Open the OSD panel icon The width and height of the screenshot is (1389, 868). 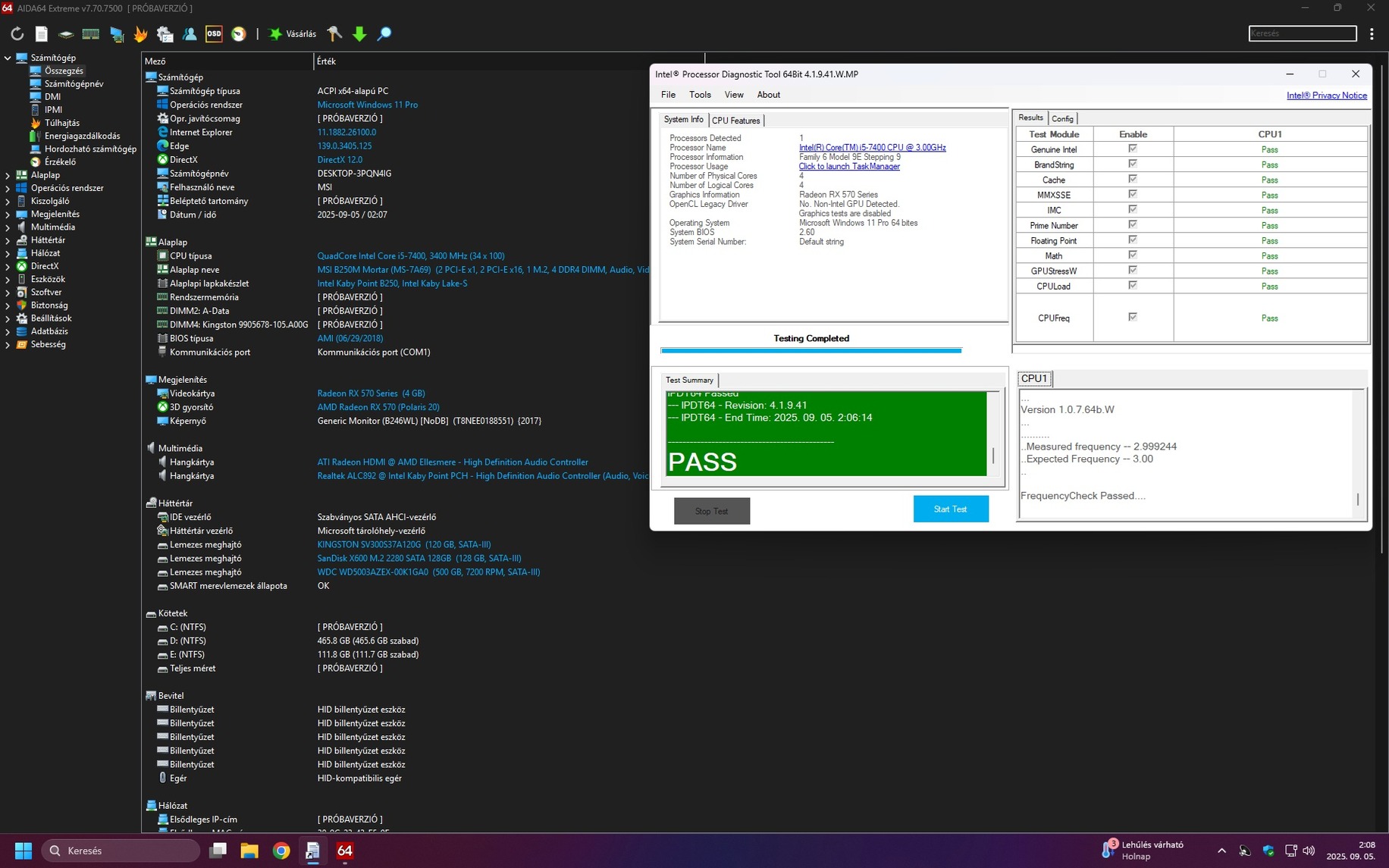[x=214, y=34]
